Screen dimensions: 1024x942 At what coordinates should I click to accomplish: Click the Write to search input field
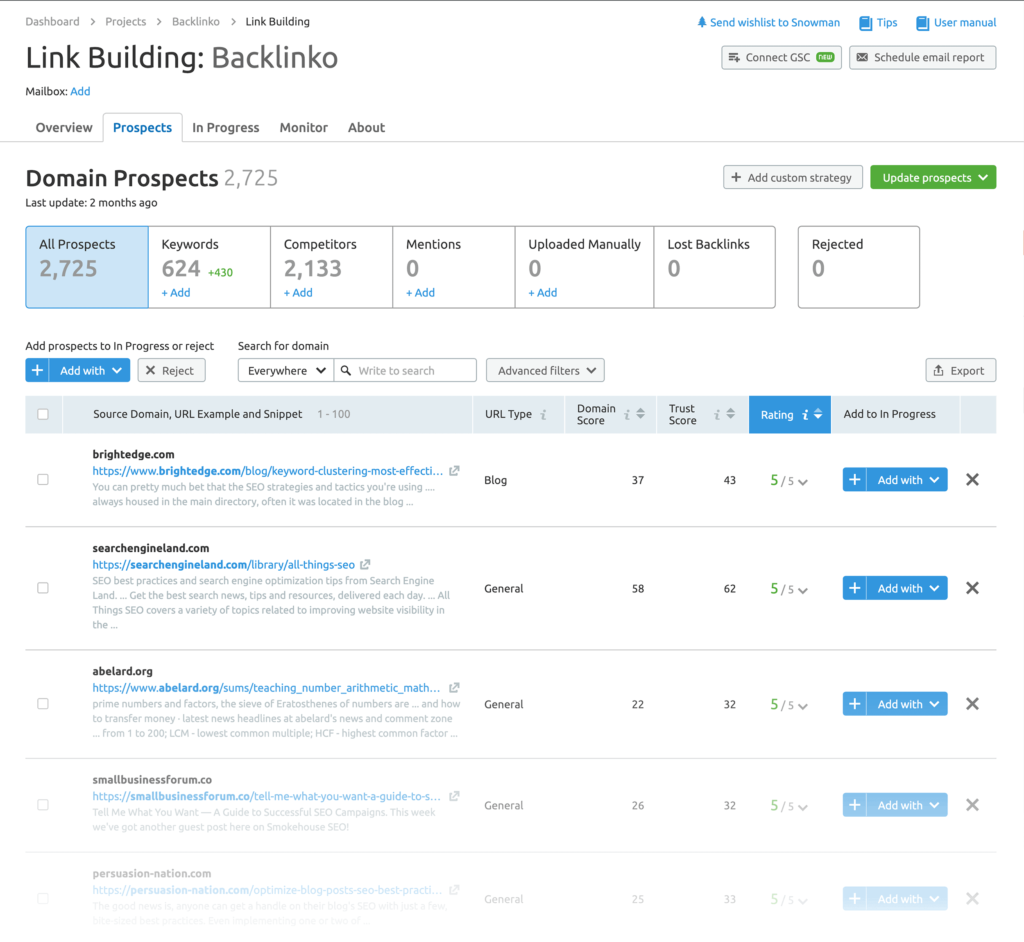[405, 370]
